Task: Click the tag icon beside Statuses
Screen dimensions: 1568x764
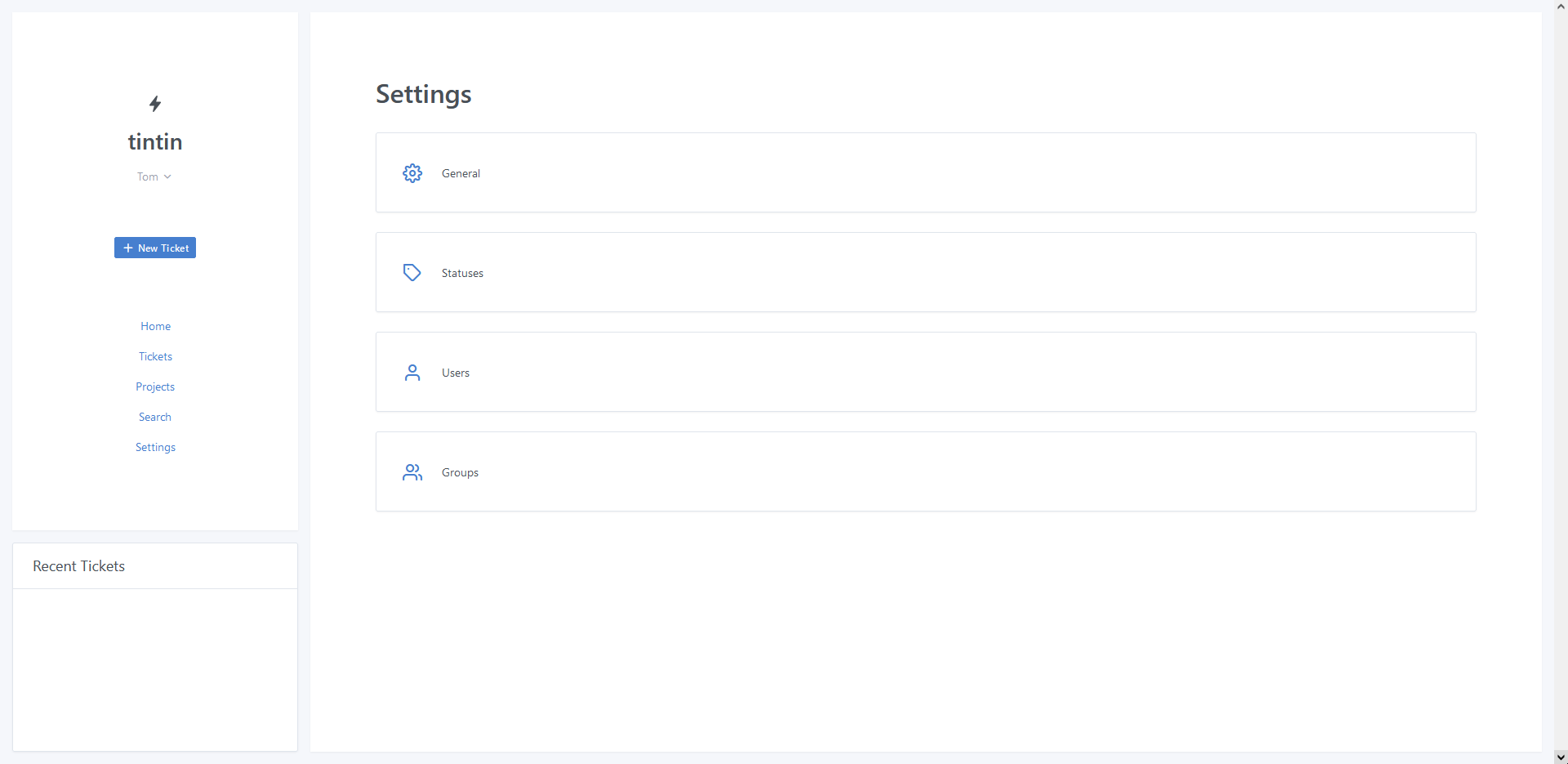Action: point(412,273)
